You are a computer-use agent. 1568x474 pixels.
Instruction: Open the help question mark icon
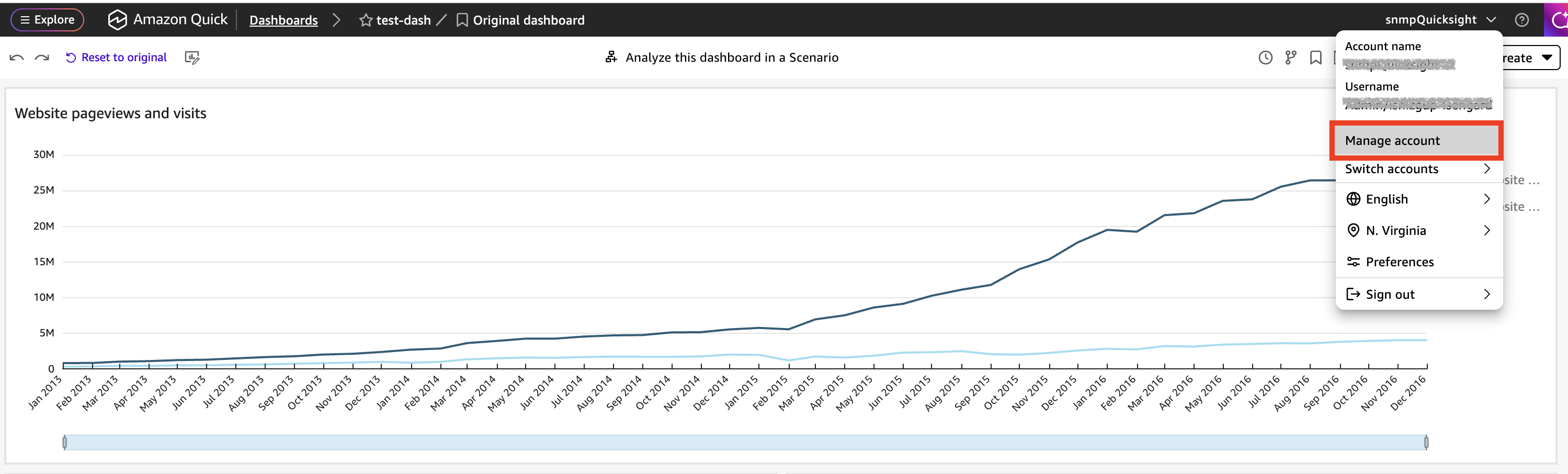pyautogui.click(x=1521, y=20)
